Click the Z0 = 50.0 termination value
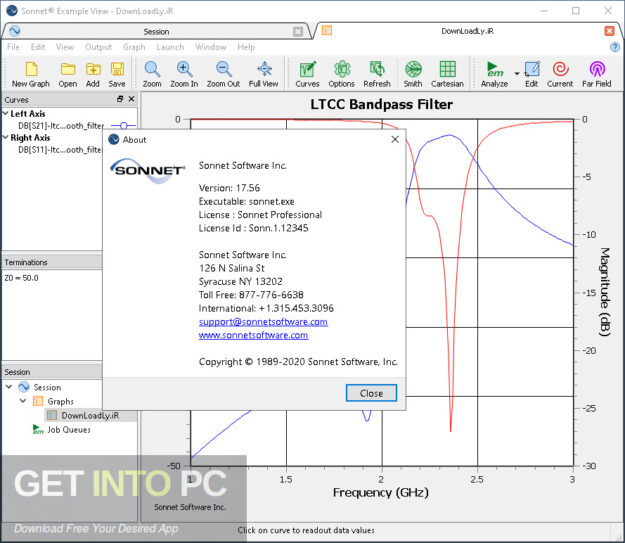The height and width of the screenshot is (543, 625). pos(22,278)
